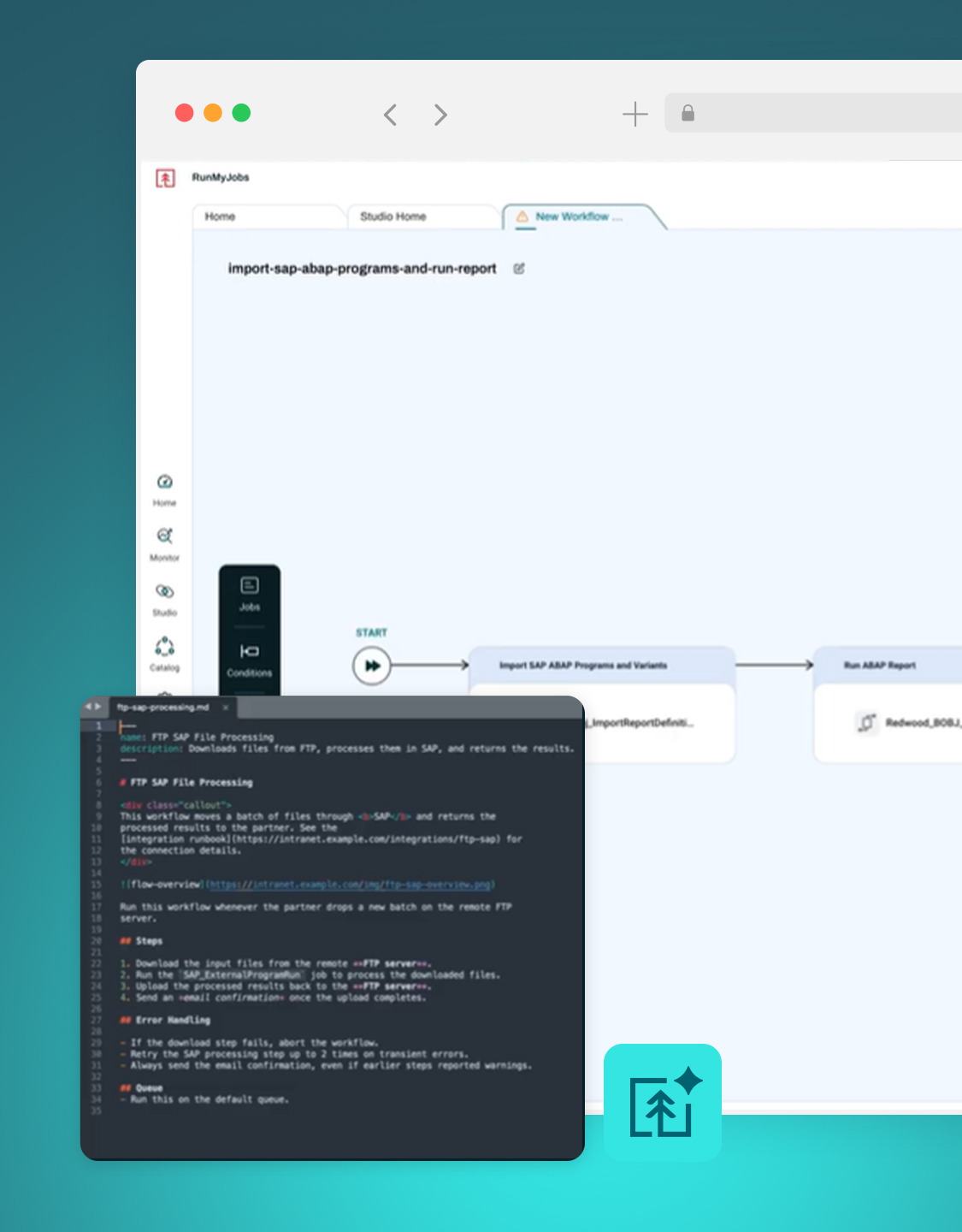The height and width of the screenshot is (1232, 962).
Task: Click the '## Steps' heading in editor
Action: click(x=141, y=941)
